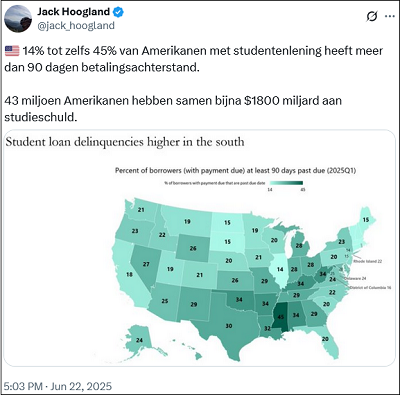Click the tweet text about studieschuld

173,109
